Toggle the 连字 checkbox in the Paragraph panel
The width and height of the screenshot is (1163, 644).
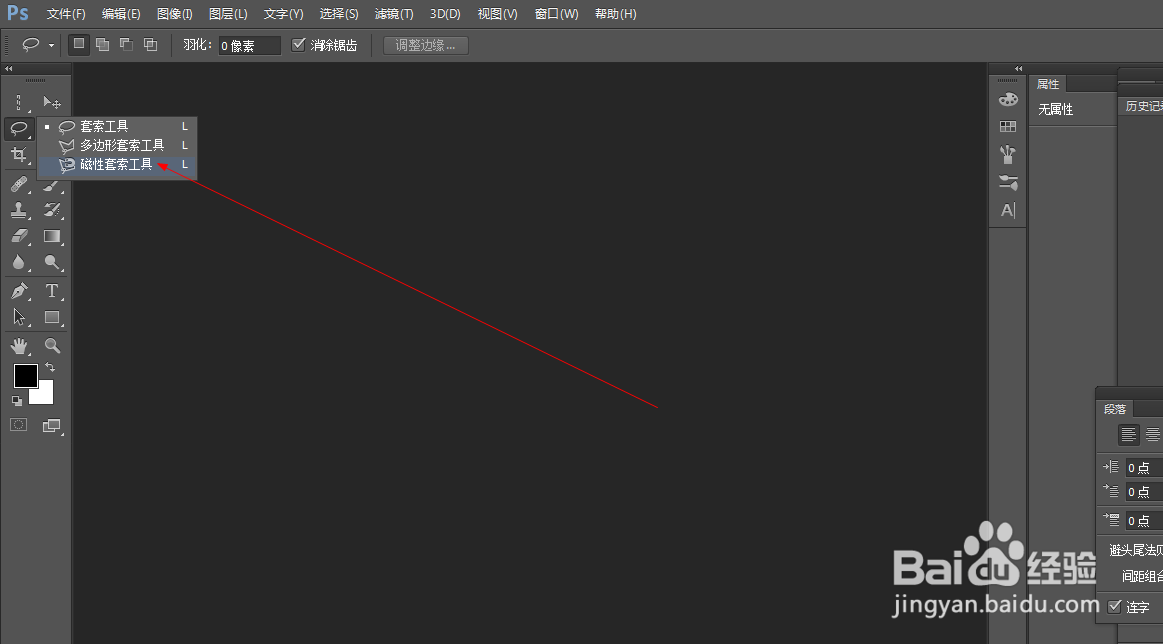[x=1116, y=607]
